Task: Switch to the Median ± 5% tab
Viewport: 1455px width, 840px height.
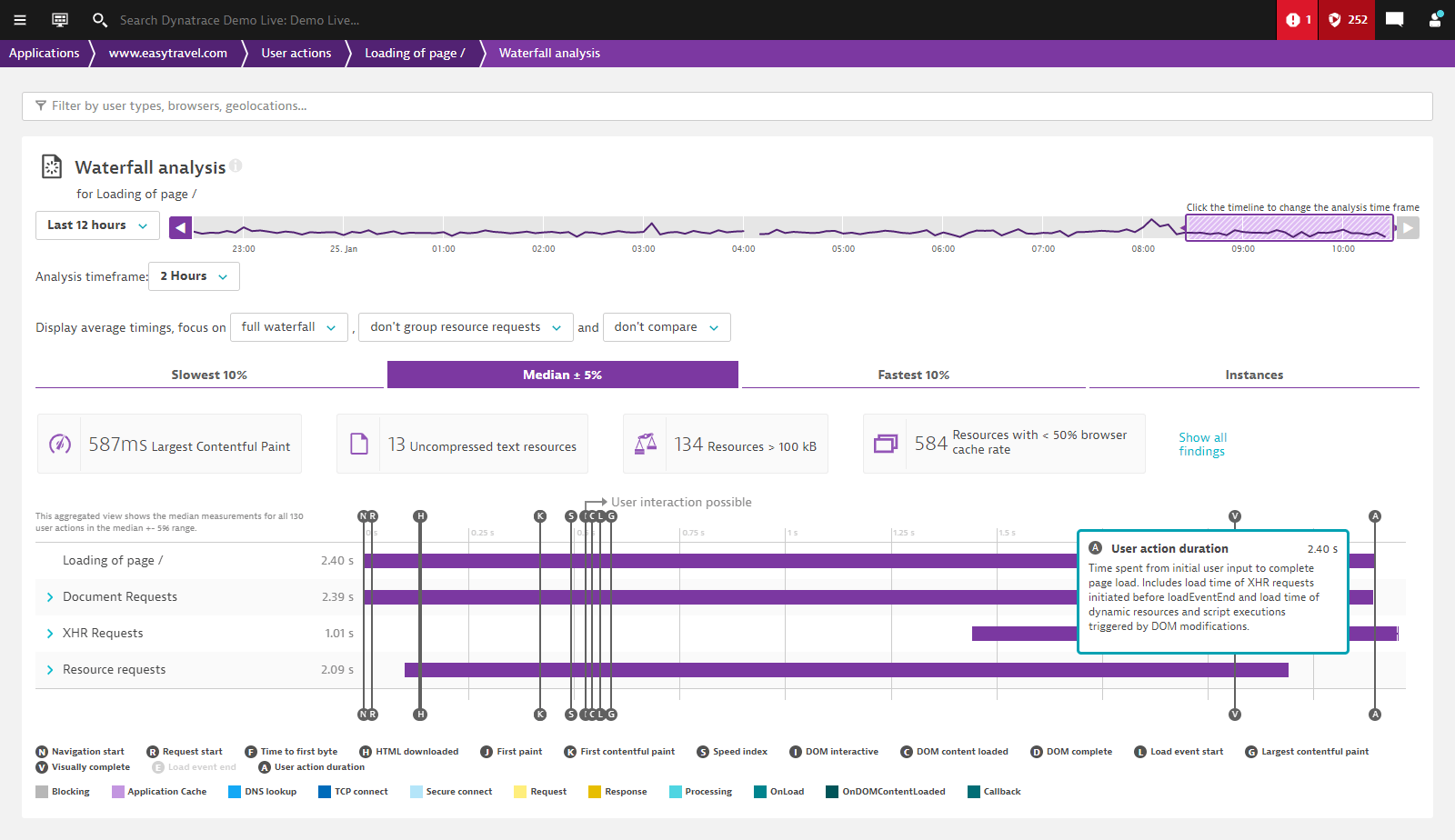Action: 562,375
